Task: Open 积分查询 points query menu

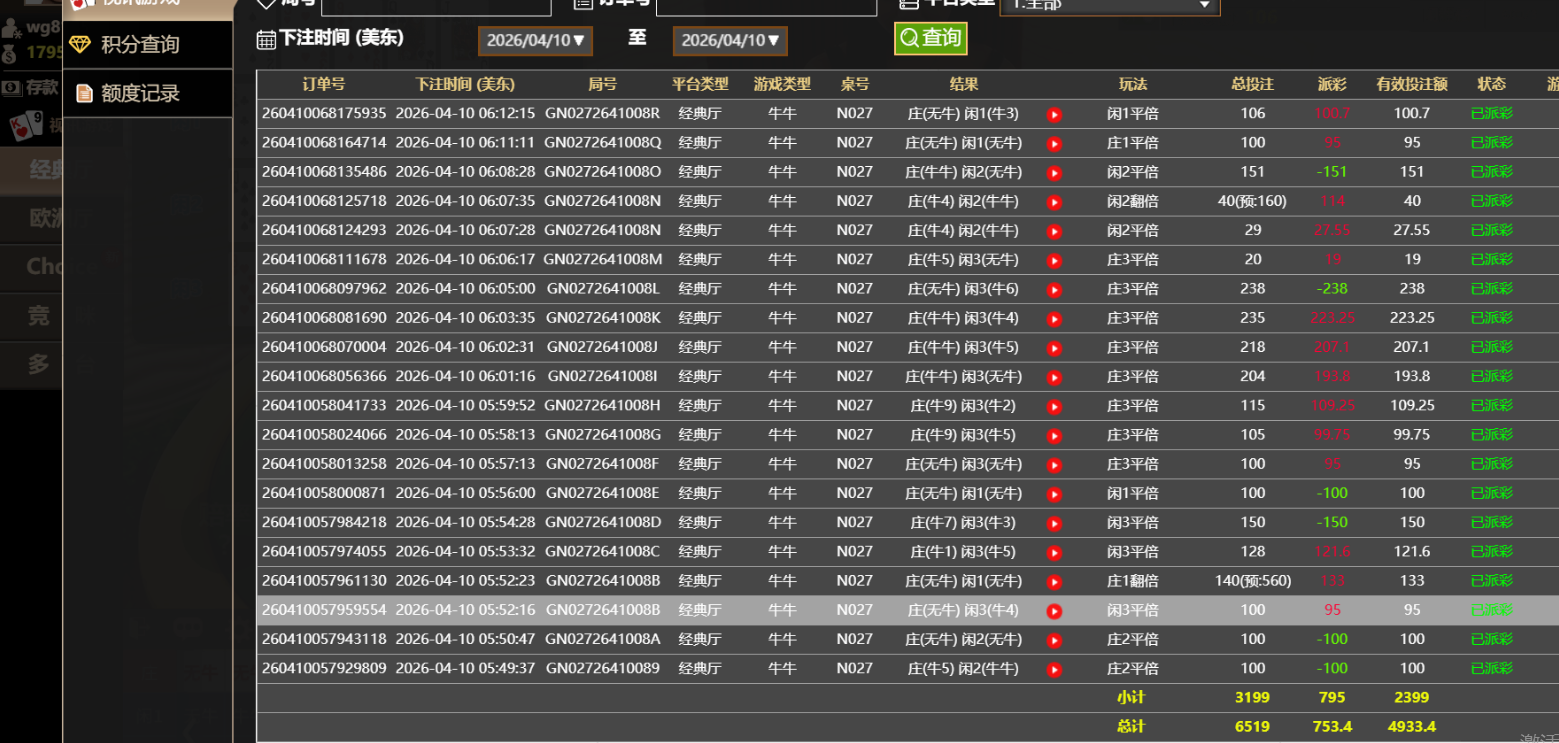Action: click(x=140, y=45)
